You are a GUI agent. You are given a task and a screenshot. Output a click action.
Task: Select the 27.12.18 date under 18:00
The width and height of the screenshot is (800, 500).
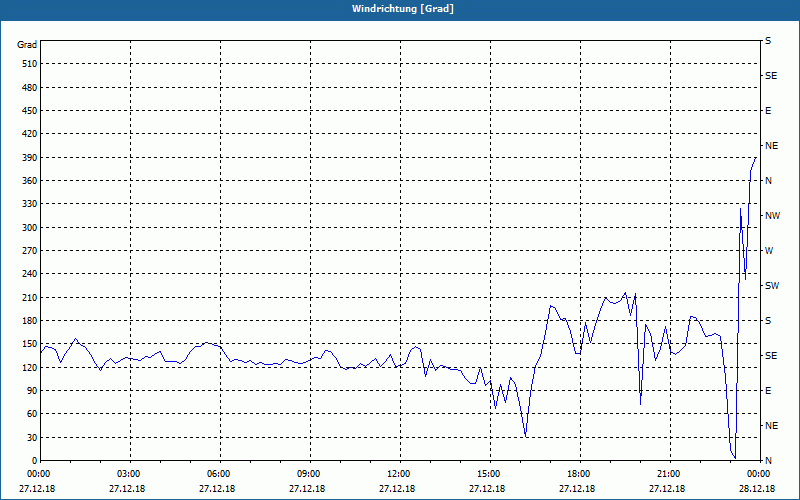pos(577,489)
